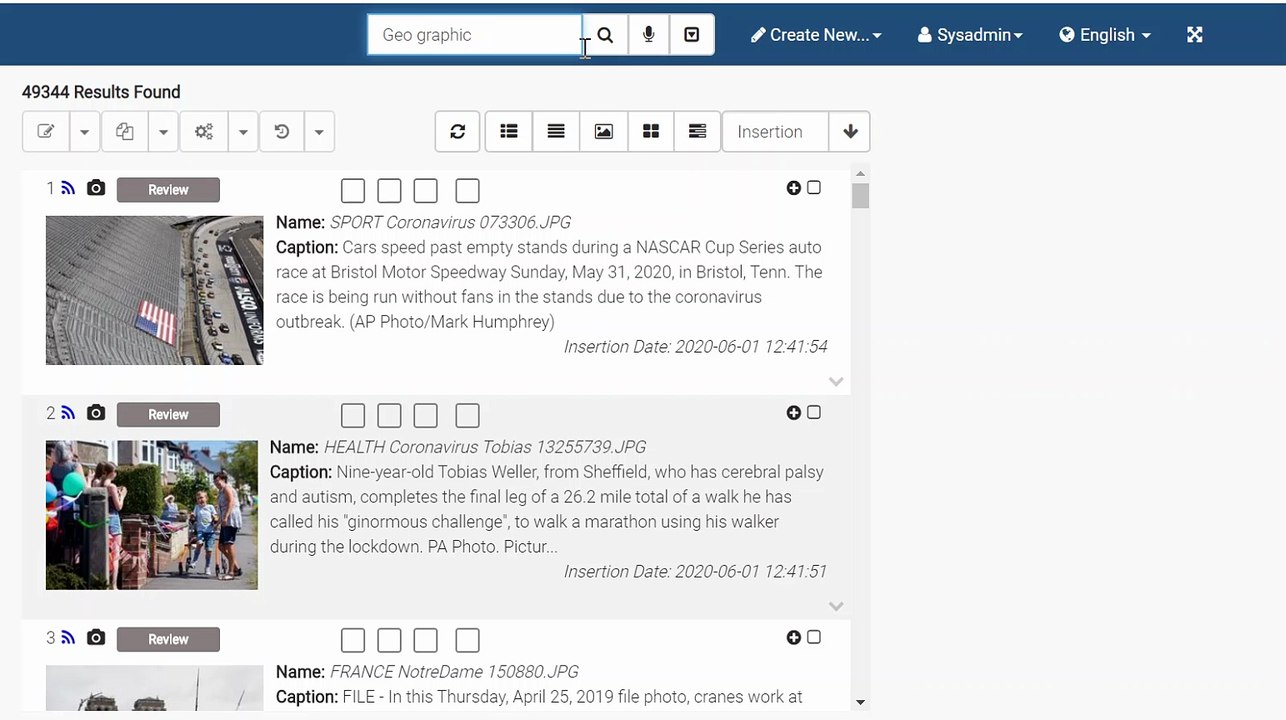Expand details chevron of HEALTH Coronavirus result
This screenshot has width=1286, height=720.
(x=836, y=606)
